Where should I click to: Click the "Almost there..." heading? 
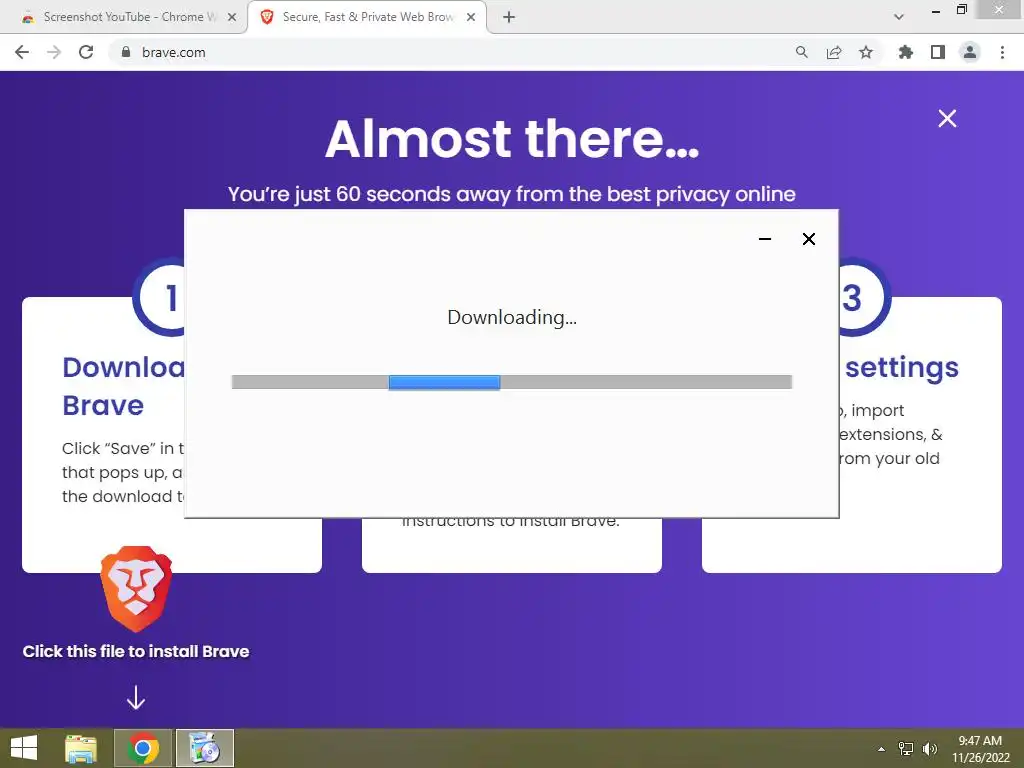512,139
